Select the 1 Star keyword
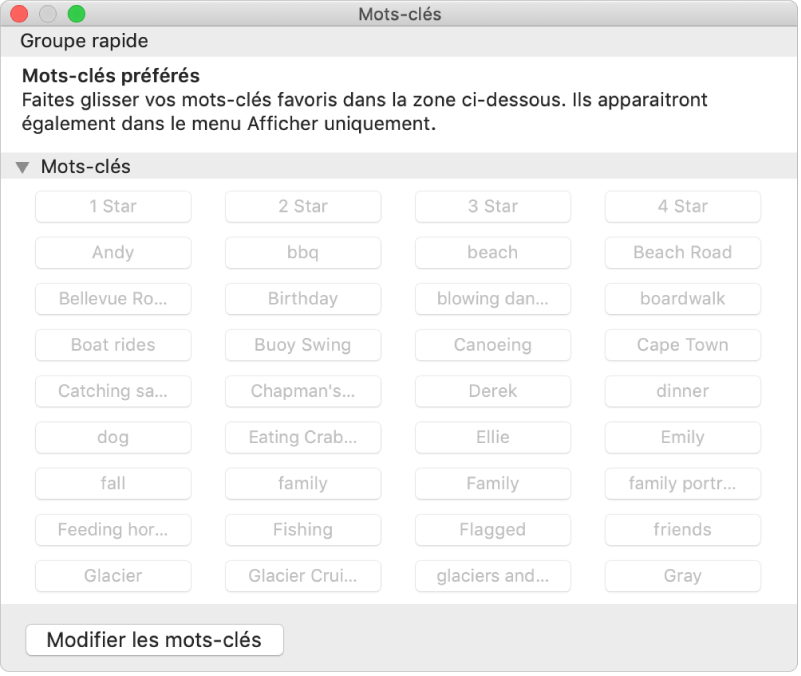Viewport: 801px width, 676px height. click(x=112, y=206)
